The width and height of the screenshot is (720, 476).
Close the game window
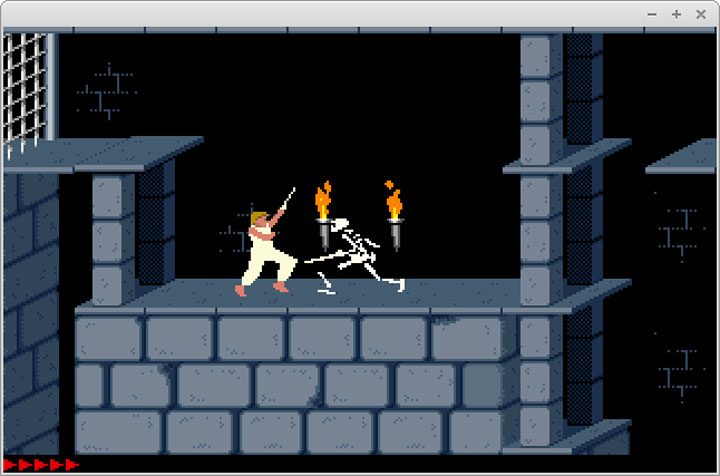coord(699,14)
